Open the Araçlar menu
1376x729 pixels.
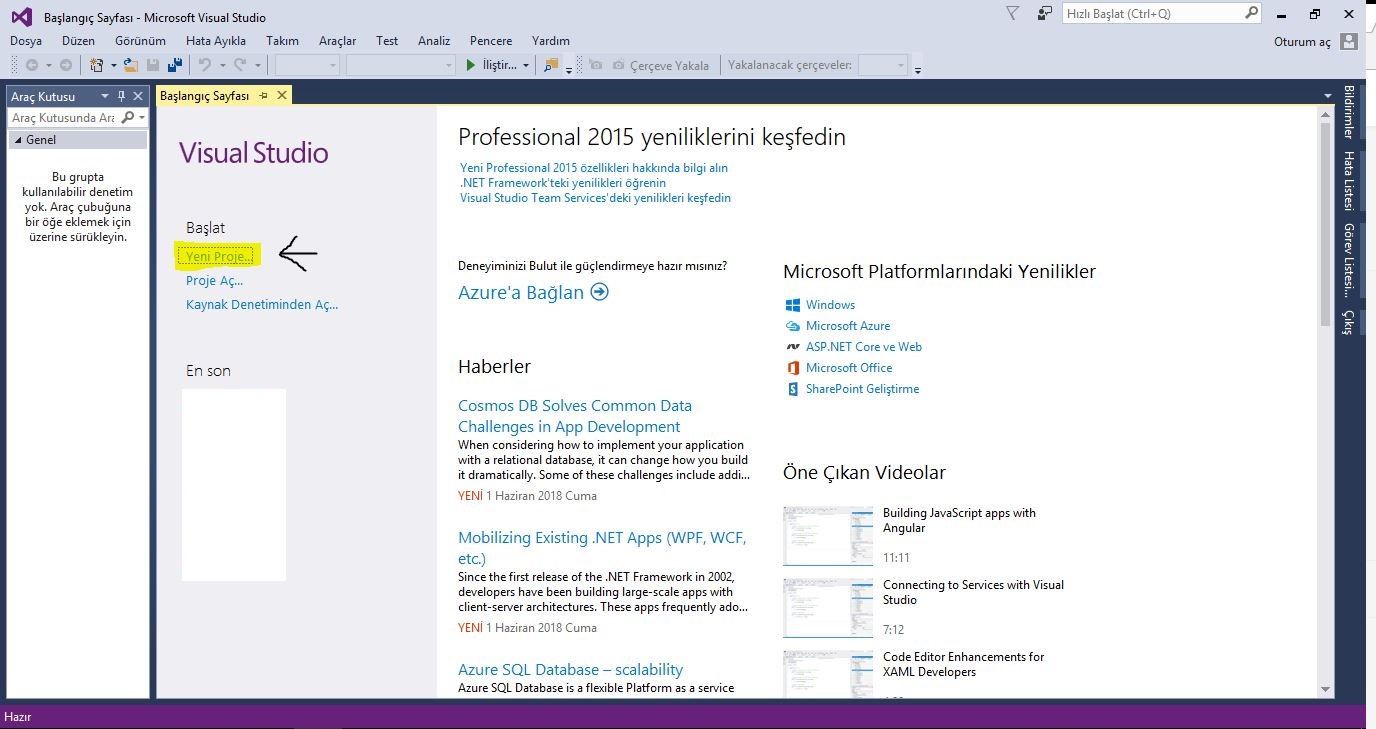[x=338, y=41]
